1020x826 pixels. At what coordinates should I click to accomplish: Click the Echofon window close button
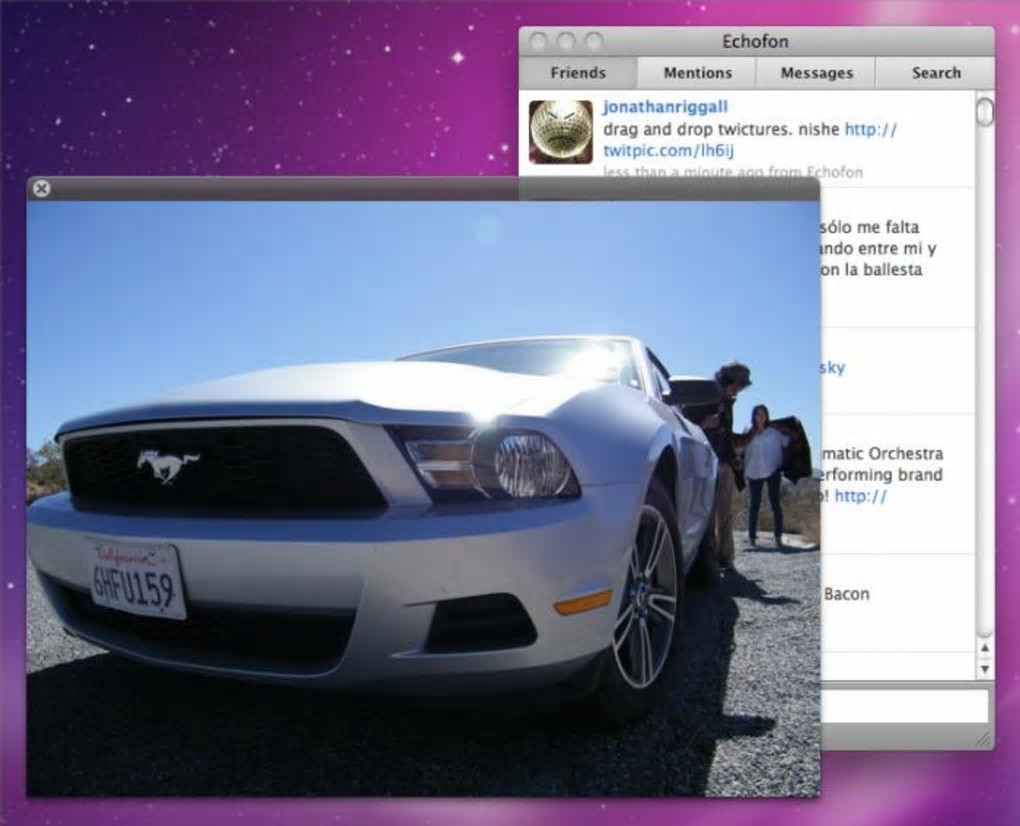[x=538, y=42]
